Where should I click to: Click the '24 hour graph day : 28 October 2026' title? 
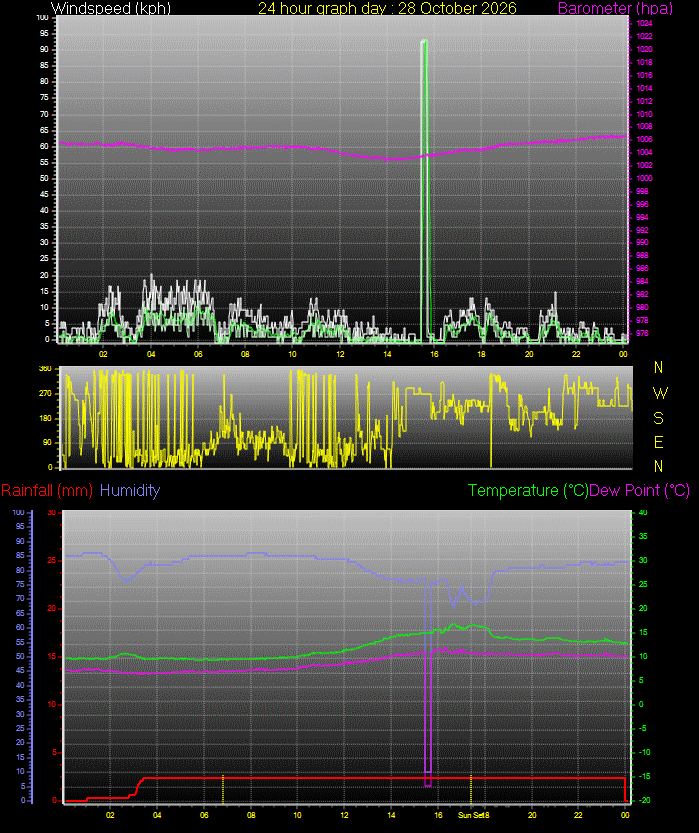point(387,8)
